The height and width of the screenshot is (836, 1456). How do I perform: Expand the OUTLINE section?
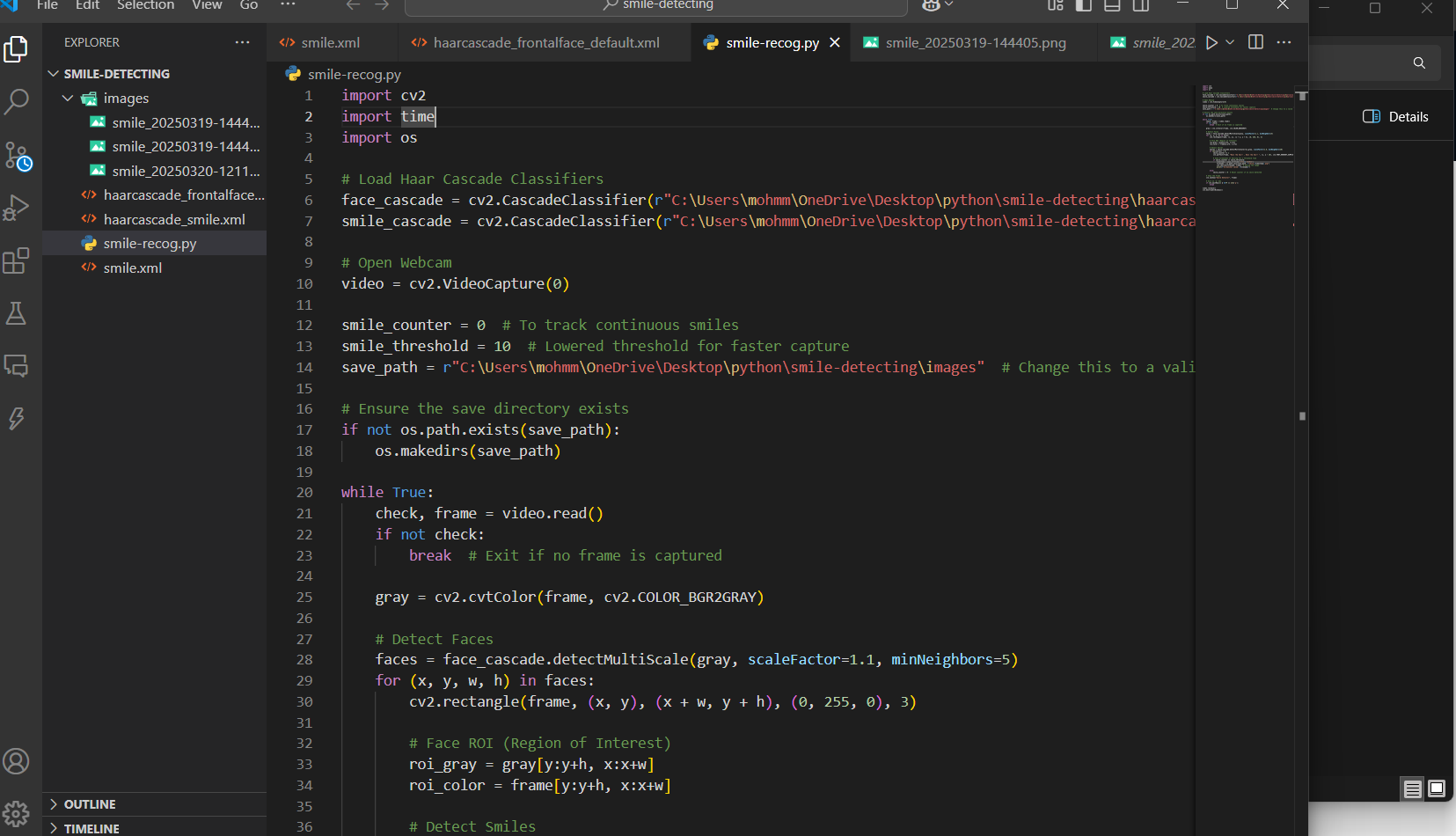(90, 804)
